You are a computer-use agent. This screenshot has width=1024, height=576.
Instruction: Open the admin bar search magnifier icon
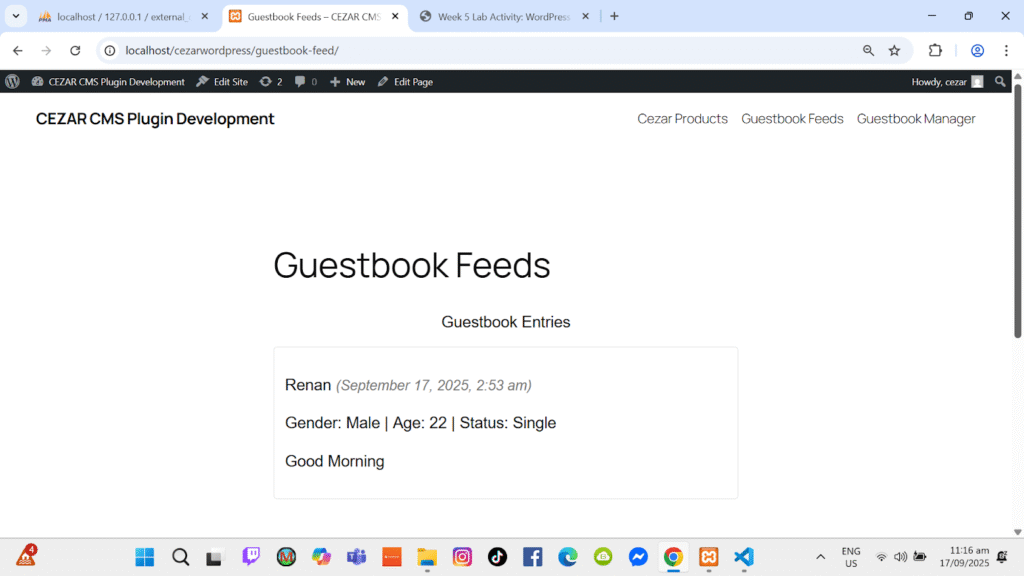coord(1000,82)
